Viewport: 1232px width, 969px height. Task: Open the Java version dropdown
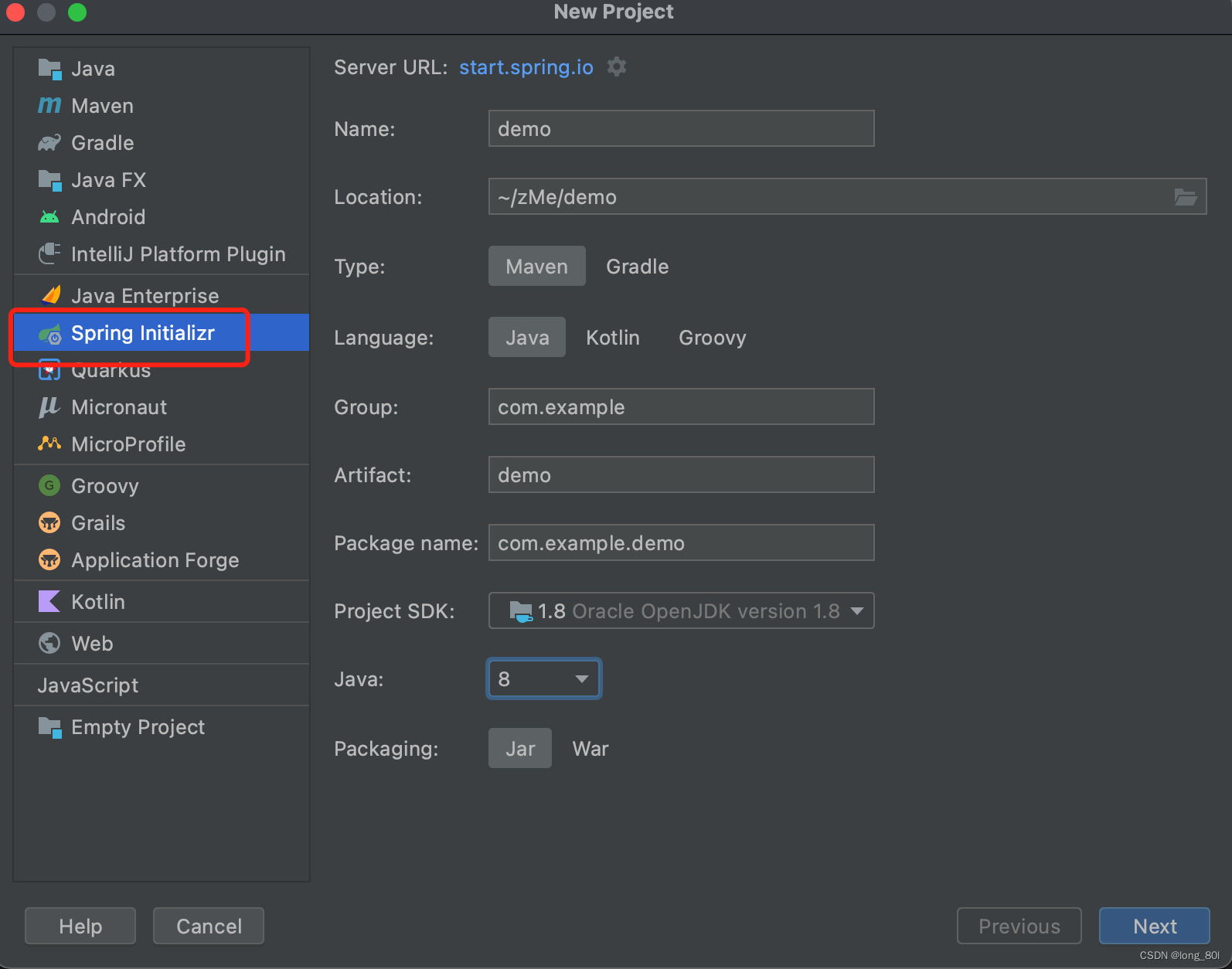coord(544,678)
